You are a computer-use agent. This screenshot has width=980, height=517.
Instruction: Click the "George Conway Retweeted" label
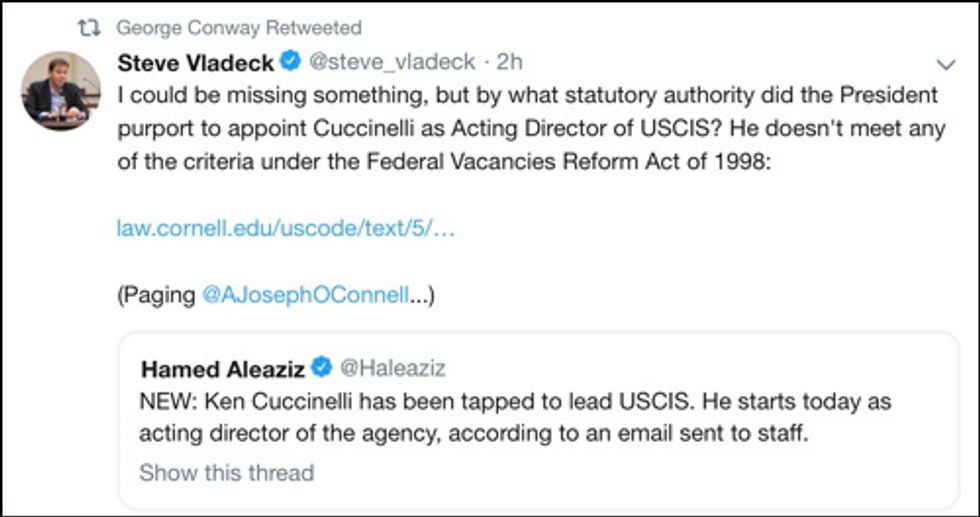pos(239,27)
